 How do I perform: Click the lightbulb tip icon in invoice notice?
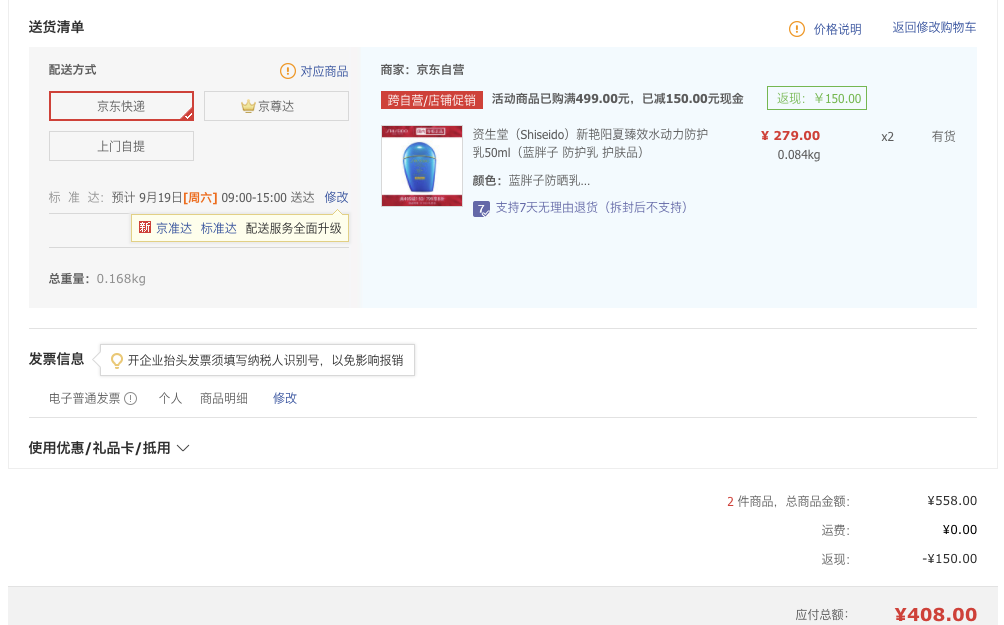click(x=117, y=361)
